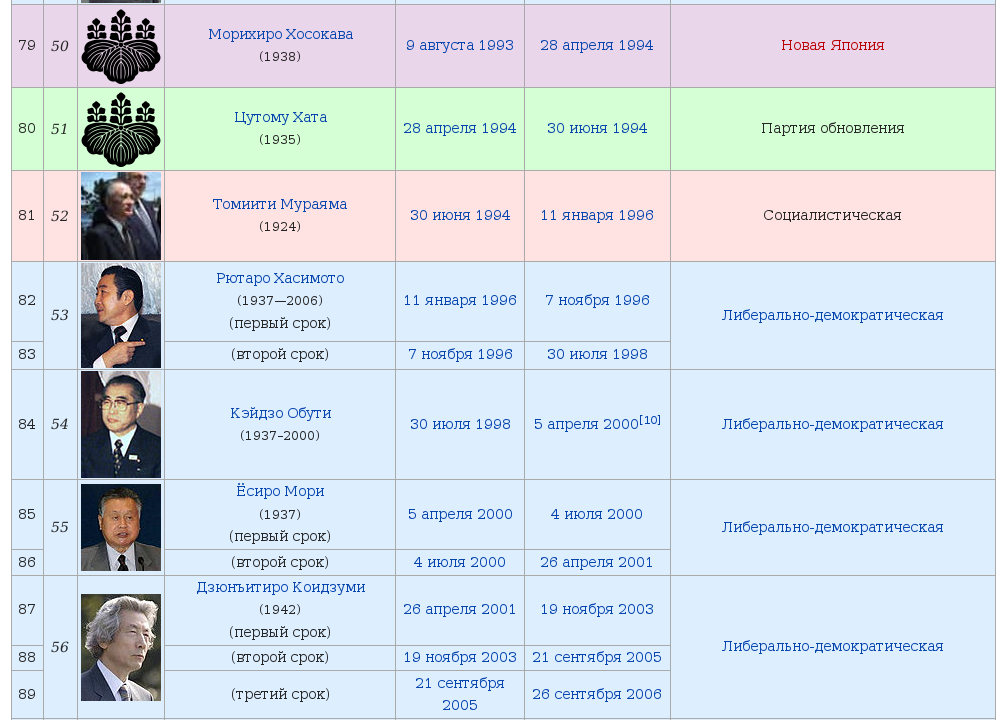Open Либерально-демократическая link in Коидзуми's row
Viewport: 1004px width, 720px height.
(832, 646)
